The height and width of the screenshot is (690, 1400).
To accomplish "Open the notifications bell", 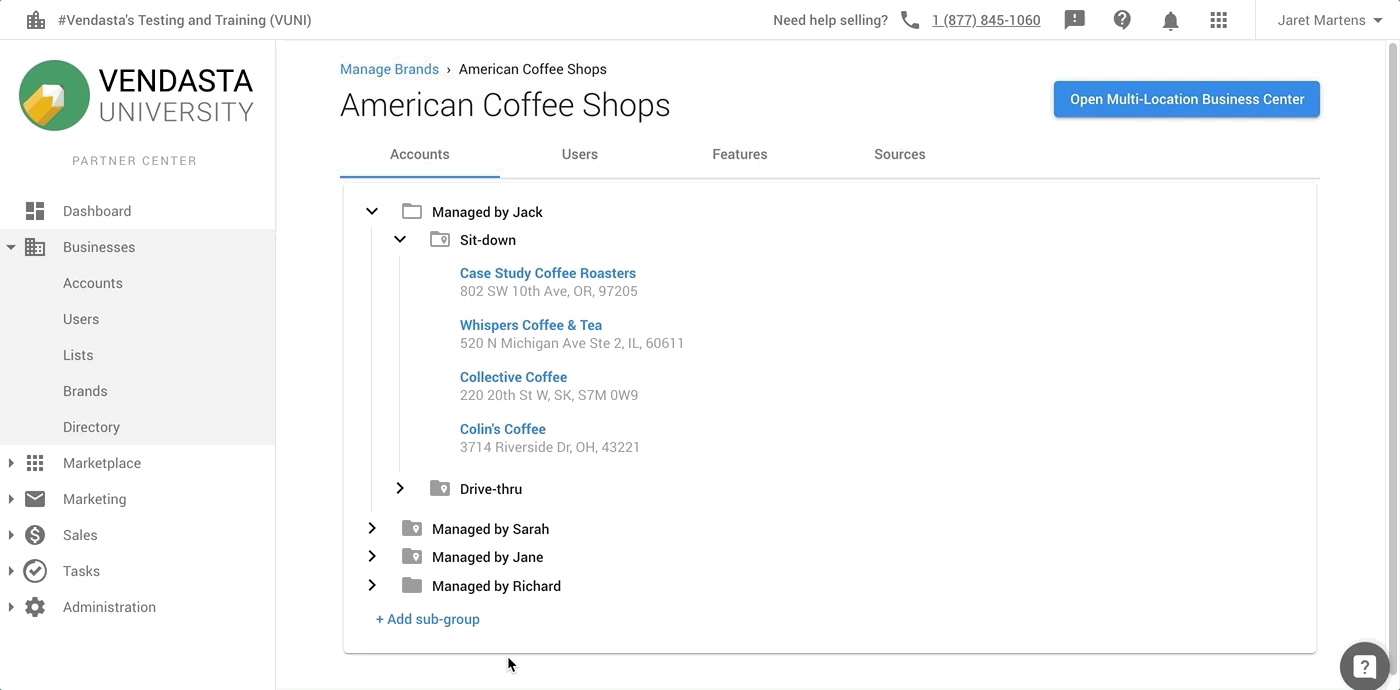I will click(x=1171, y=21).
